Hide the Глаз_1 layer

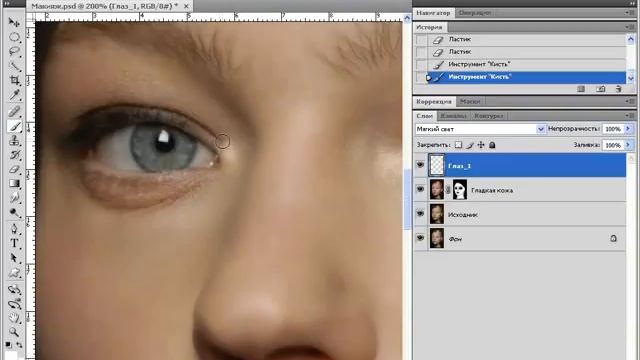420,164
